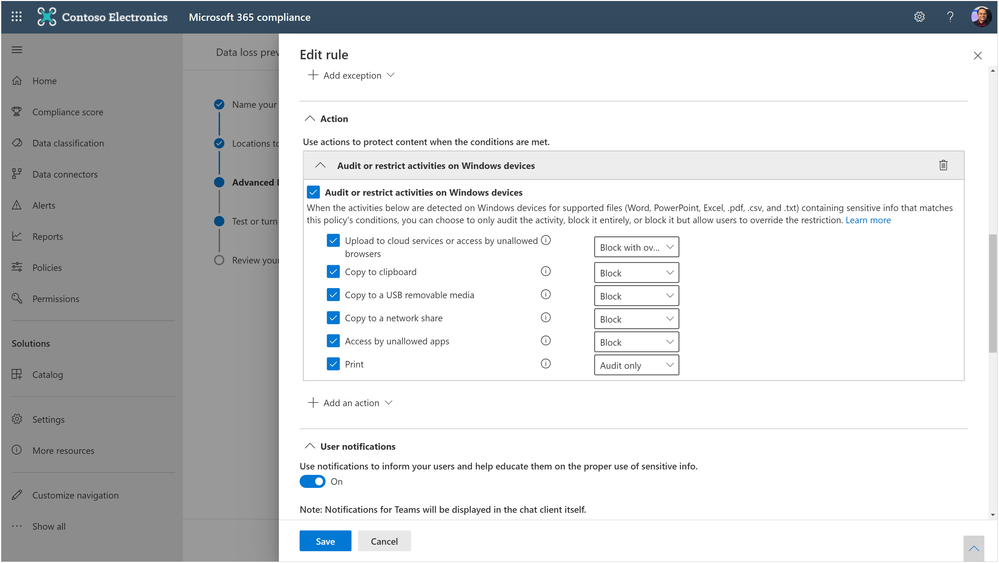This screenshot has width=999, height=563.
Task: Click the Permissions key icon
Action: (x=17, y=298)
